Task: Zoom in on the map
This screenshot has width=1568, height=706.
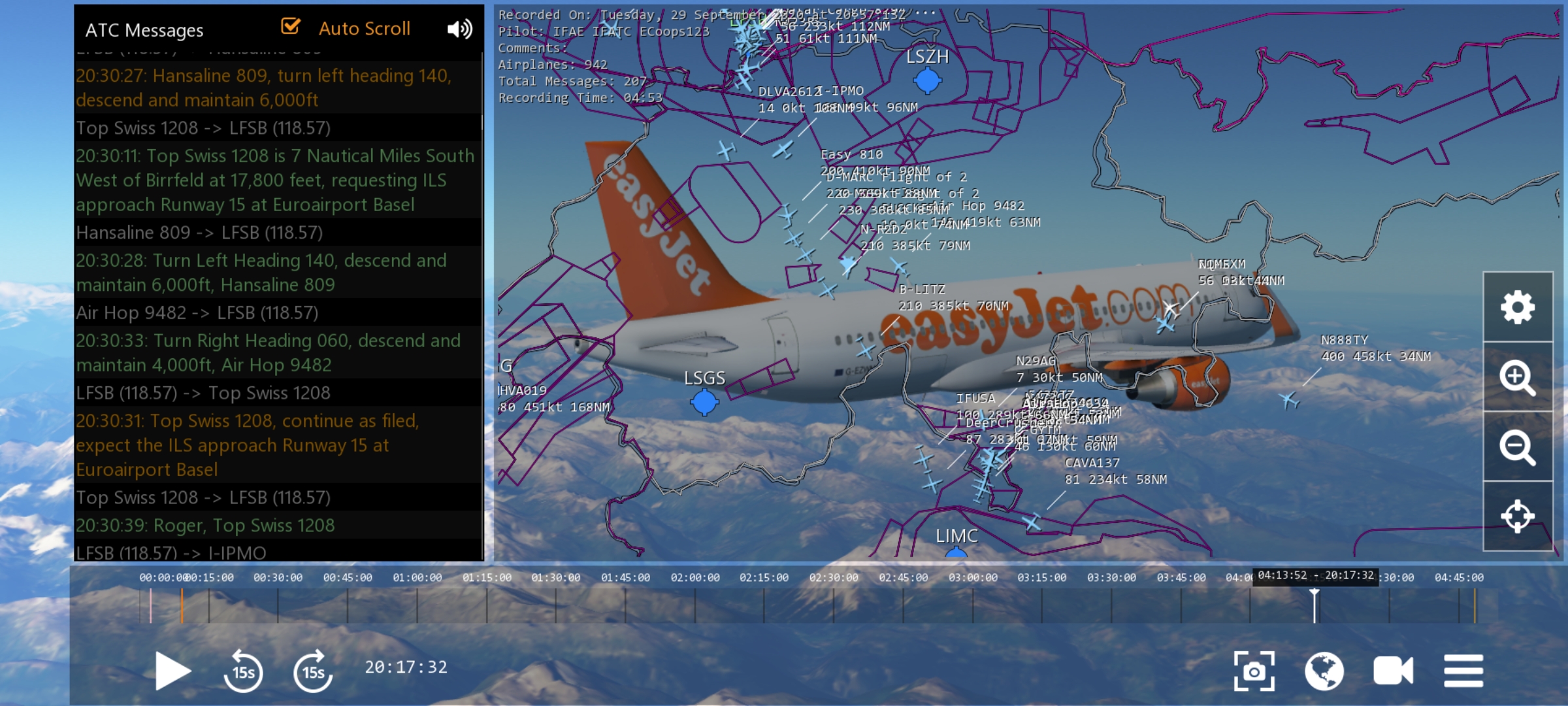Action: tap(1518, 377)
